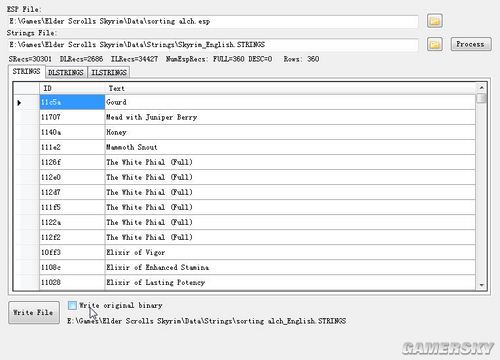This screenshot has width=500, height=360.
Task: Sort by the Text column header
Action: click(290, 88)
